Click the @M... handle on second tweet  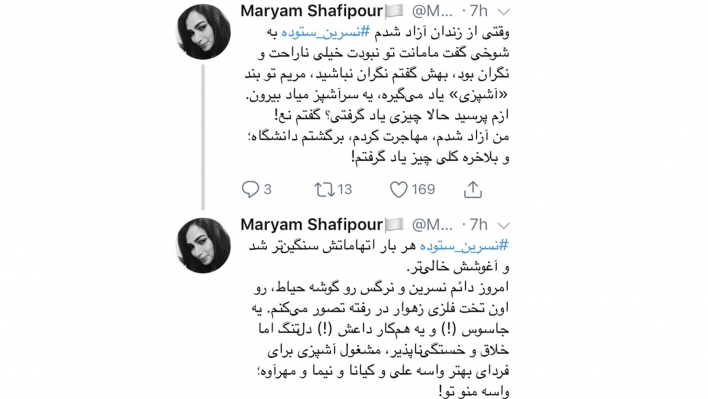(x=432, y=225)
